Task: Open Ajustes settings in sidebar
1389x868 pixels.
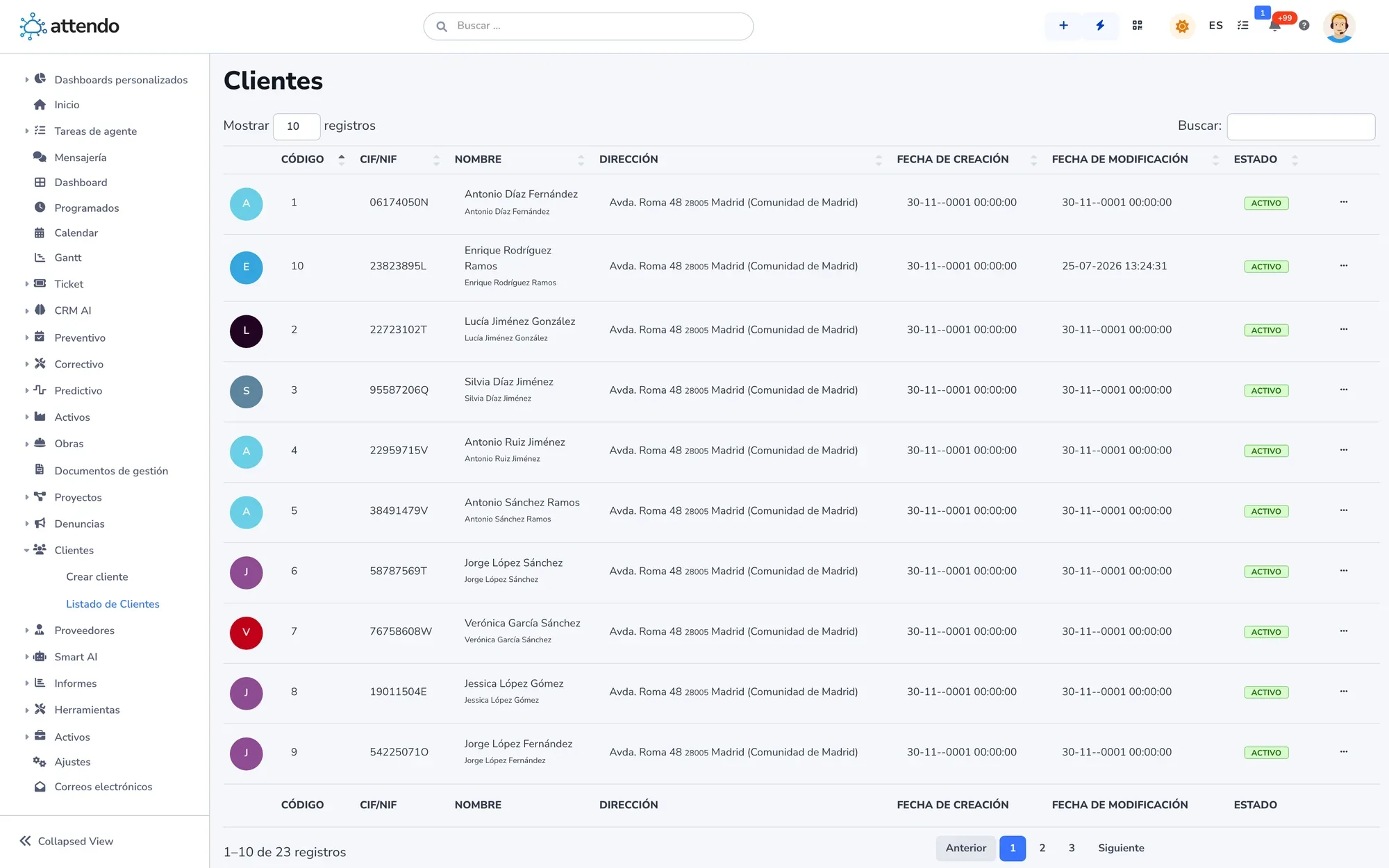Action: click(72, 762)
